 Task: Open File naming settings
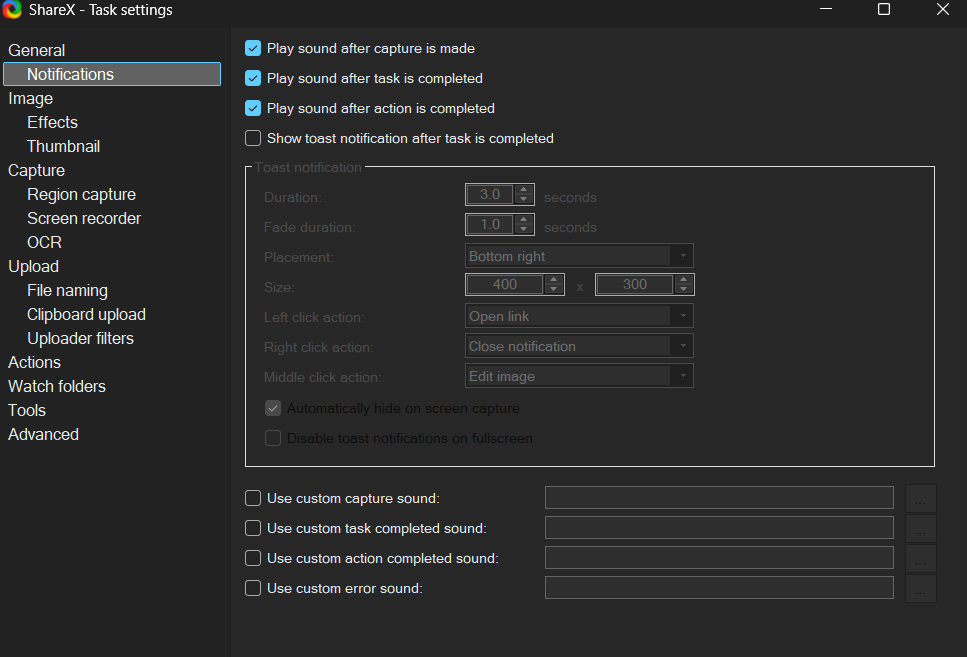point(67,291)
